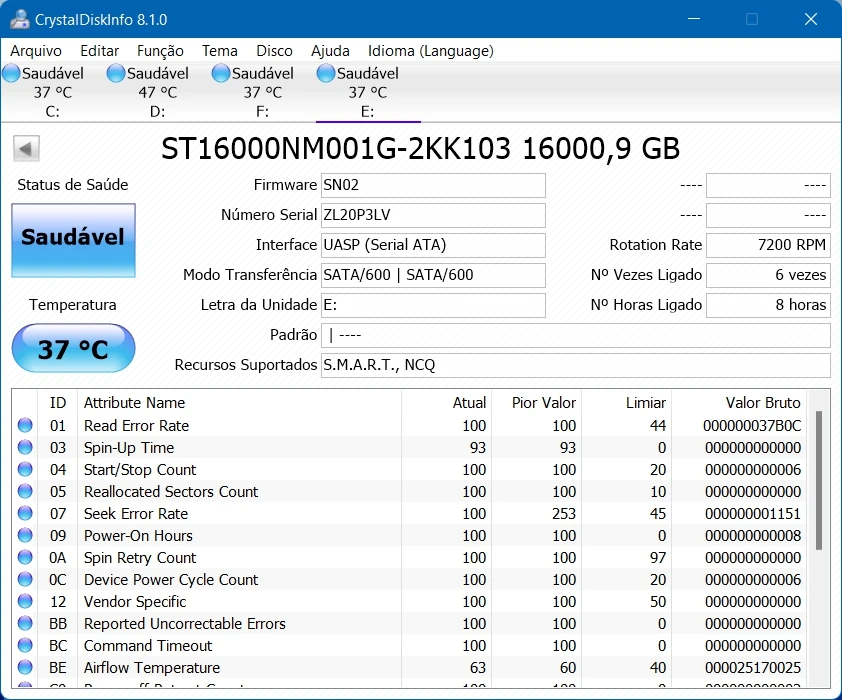The width and height of the screenshot is (842, 700).
Task: Open the Idioma (Language) menu
Action: 430,51
